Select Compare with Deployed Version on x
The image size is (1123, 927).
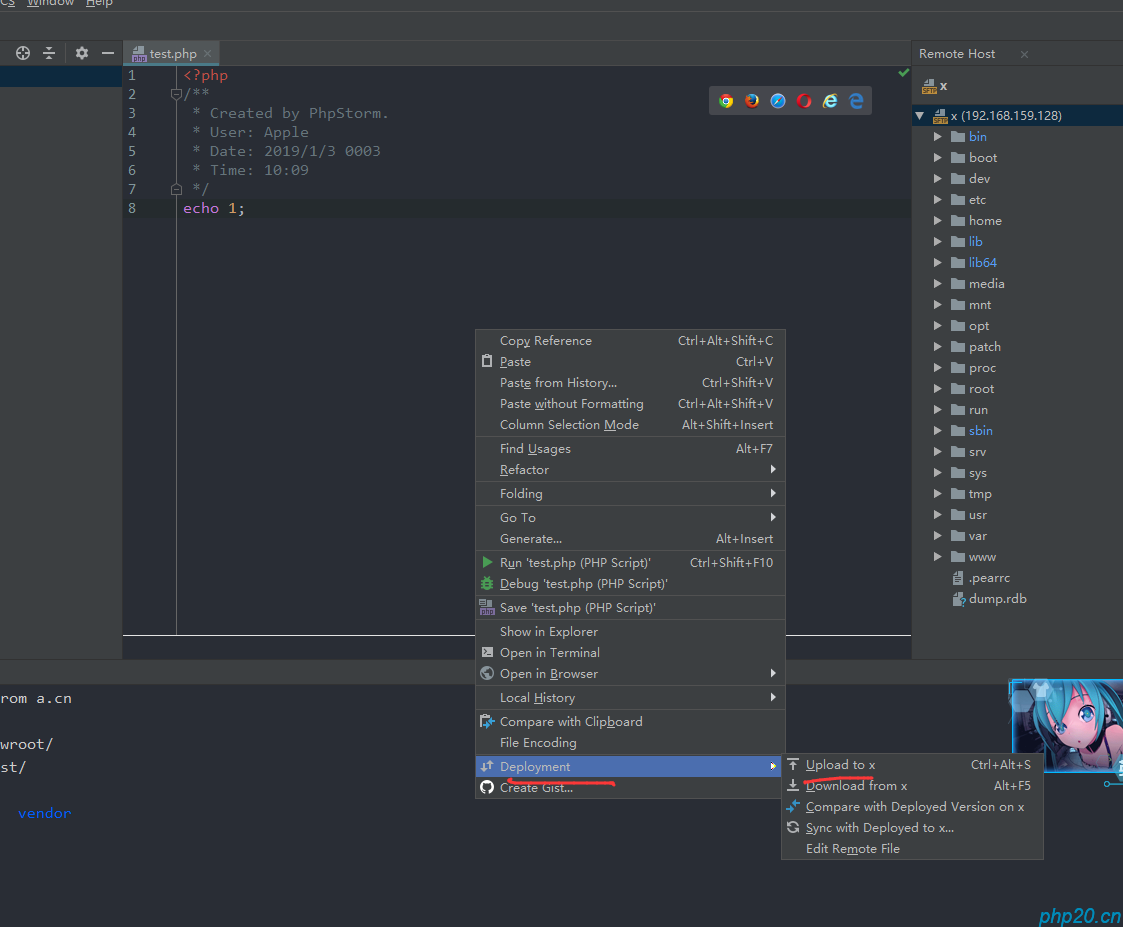(914, 807)
